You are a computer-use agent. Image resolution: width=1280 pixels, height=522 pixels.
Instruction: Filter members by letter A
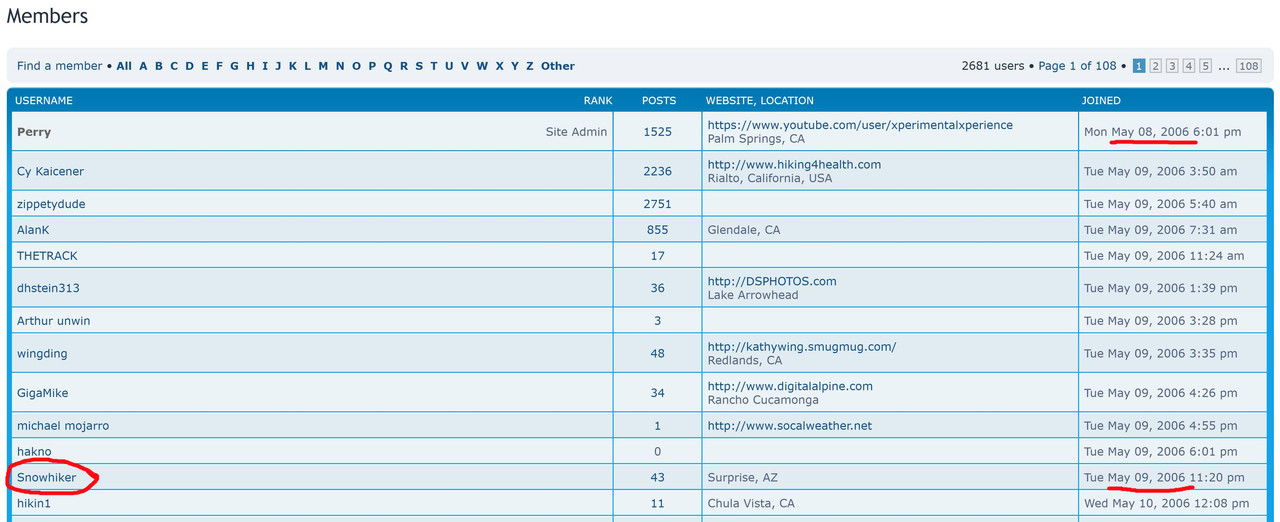click(143, 66)
